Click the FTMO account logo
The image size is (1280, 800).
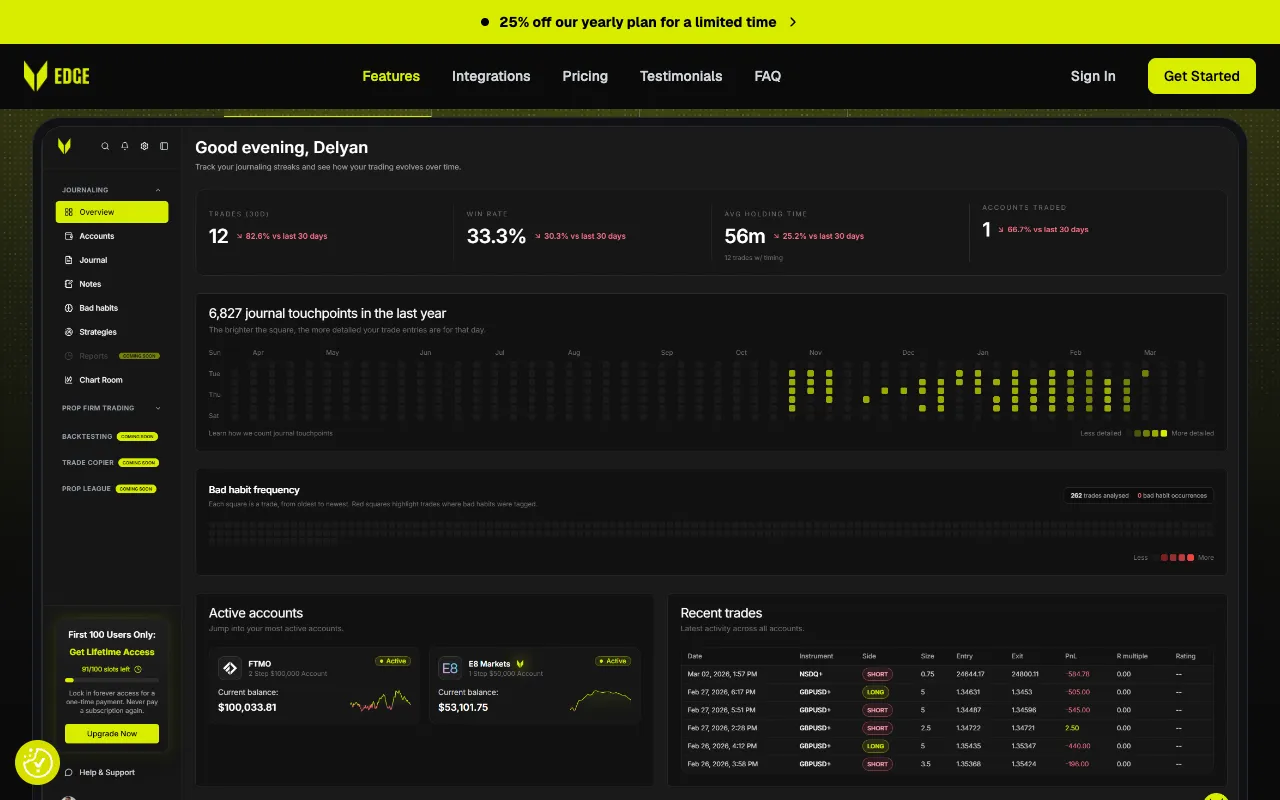230,667
